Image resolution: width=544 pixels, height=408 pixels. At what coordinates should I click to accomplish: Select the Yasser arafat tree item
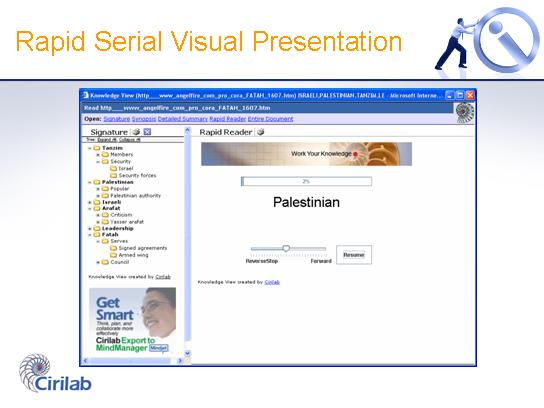tap(127, 222)
